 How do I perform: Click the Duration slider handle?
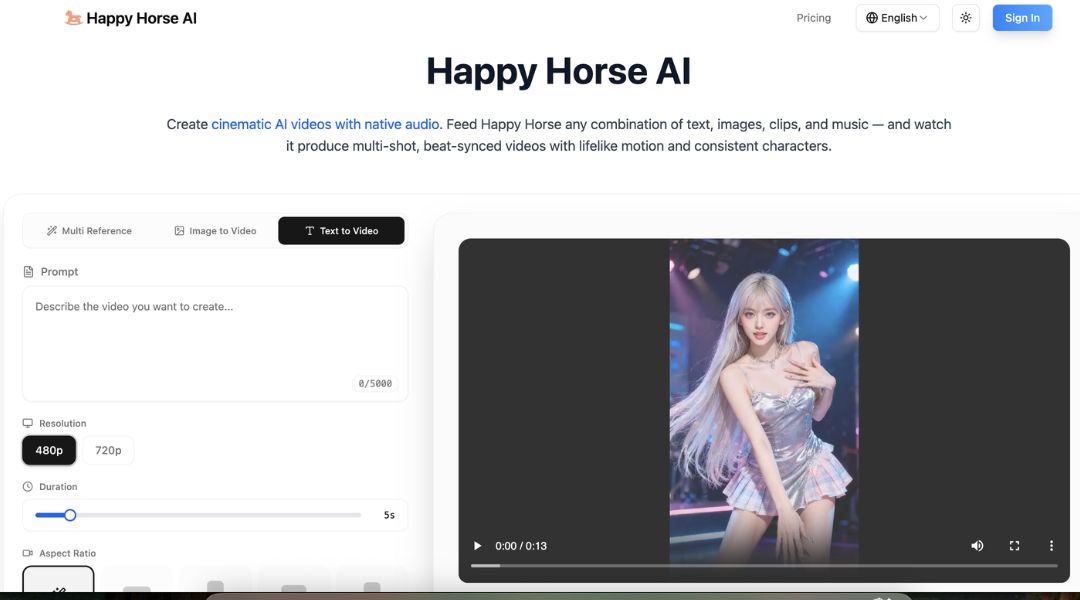70,515
